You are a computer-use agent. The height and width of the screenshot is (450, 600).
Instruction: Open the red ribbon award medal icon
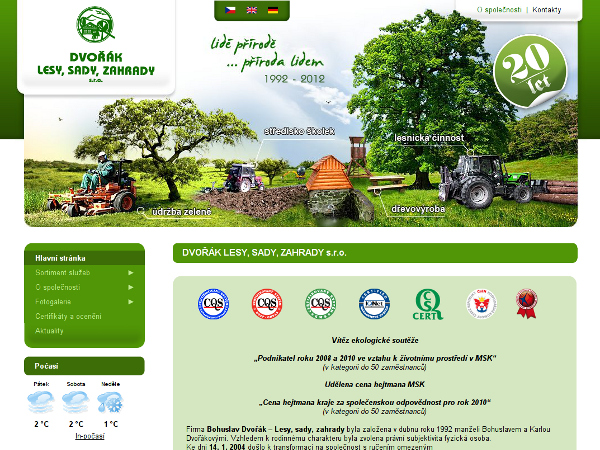527,303
